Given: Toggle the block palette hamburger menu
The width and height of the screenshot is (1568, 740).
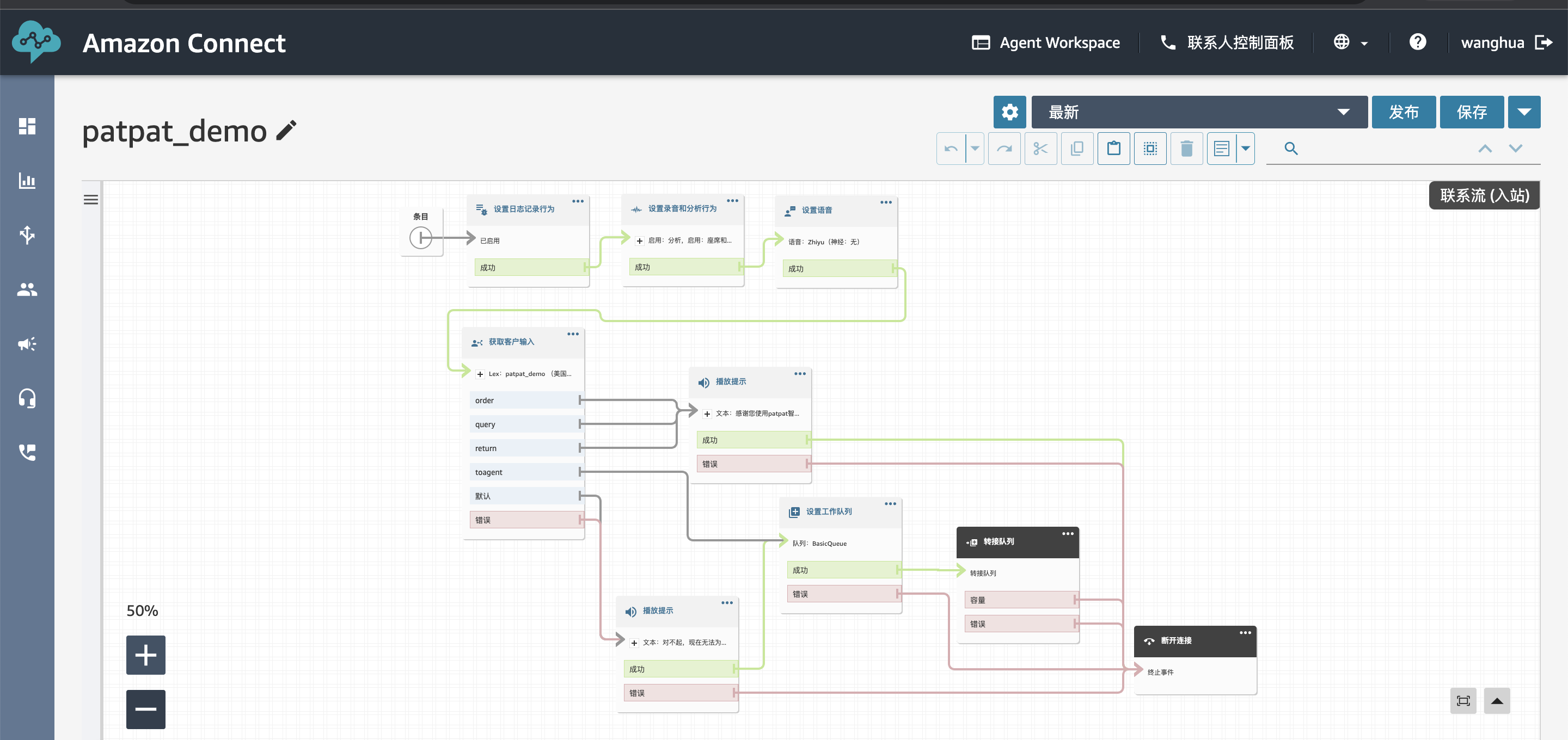Looking at the screenshot, I should pyautogui.click(x=91, y=200).
